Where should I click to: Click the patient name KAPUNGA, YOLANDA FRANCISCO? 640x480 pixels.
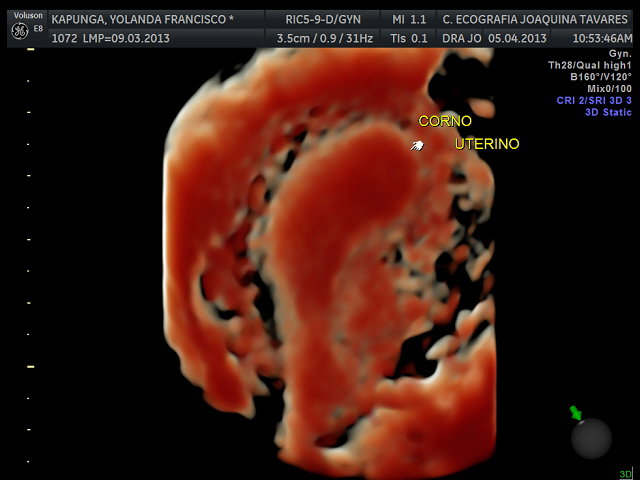142,19
